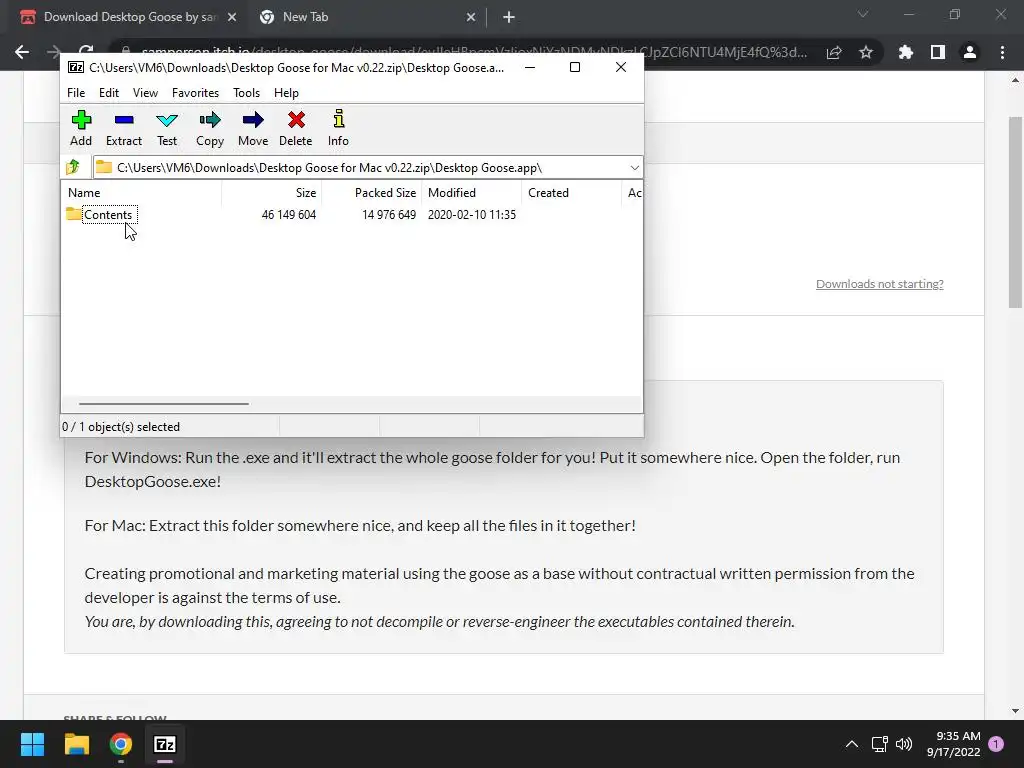This screenshot has width=1024, height=768.
Task: Click the Chrome back arrow
Action: [22, 52]
